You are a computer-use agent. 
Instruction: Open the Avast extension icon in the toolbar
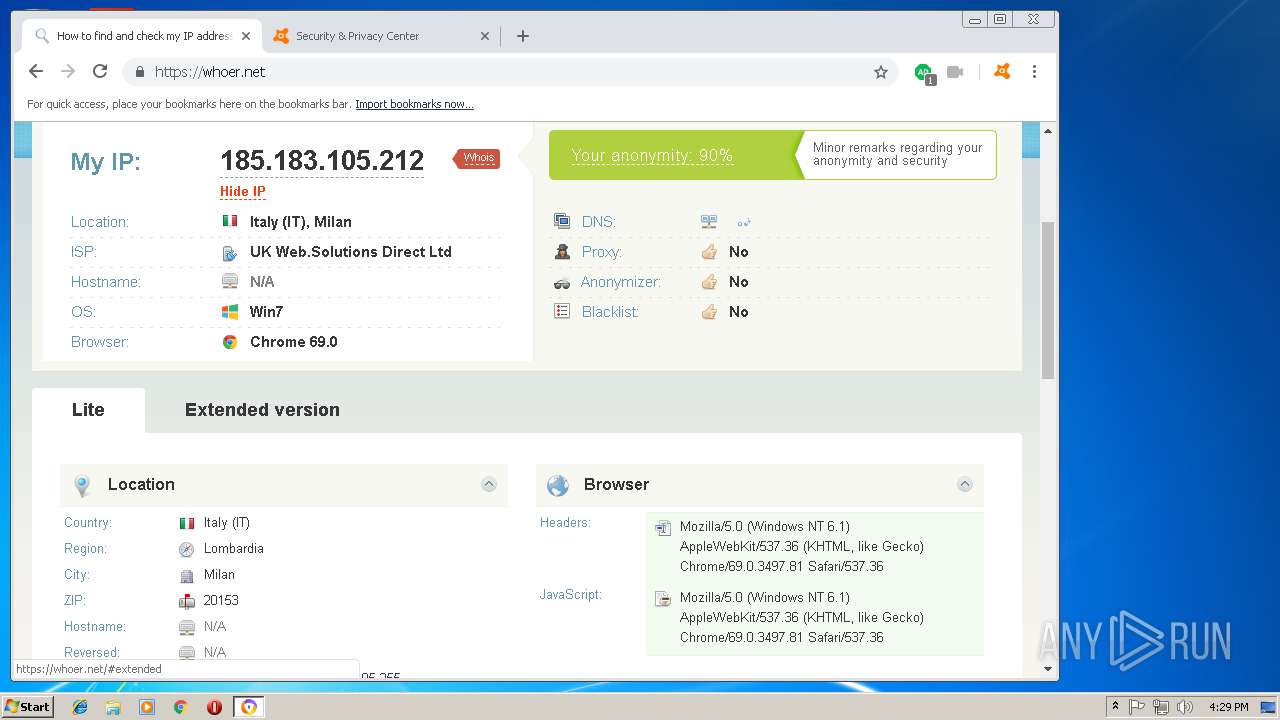pyautogui.click(x=1002, y=71)
